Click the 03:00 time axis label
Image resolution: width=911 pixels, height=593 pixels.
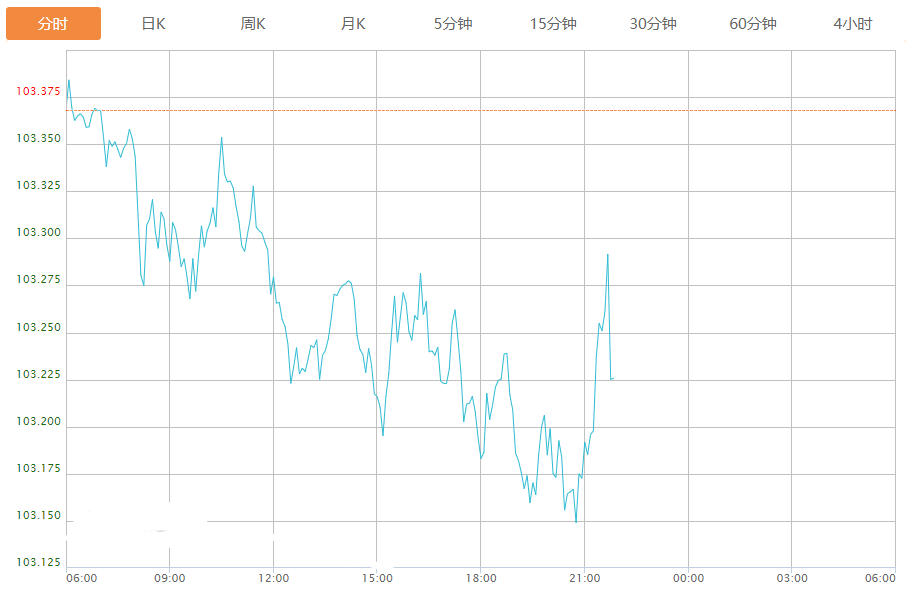click(x=792, y=578)
